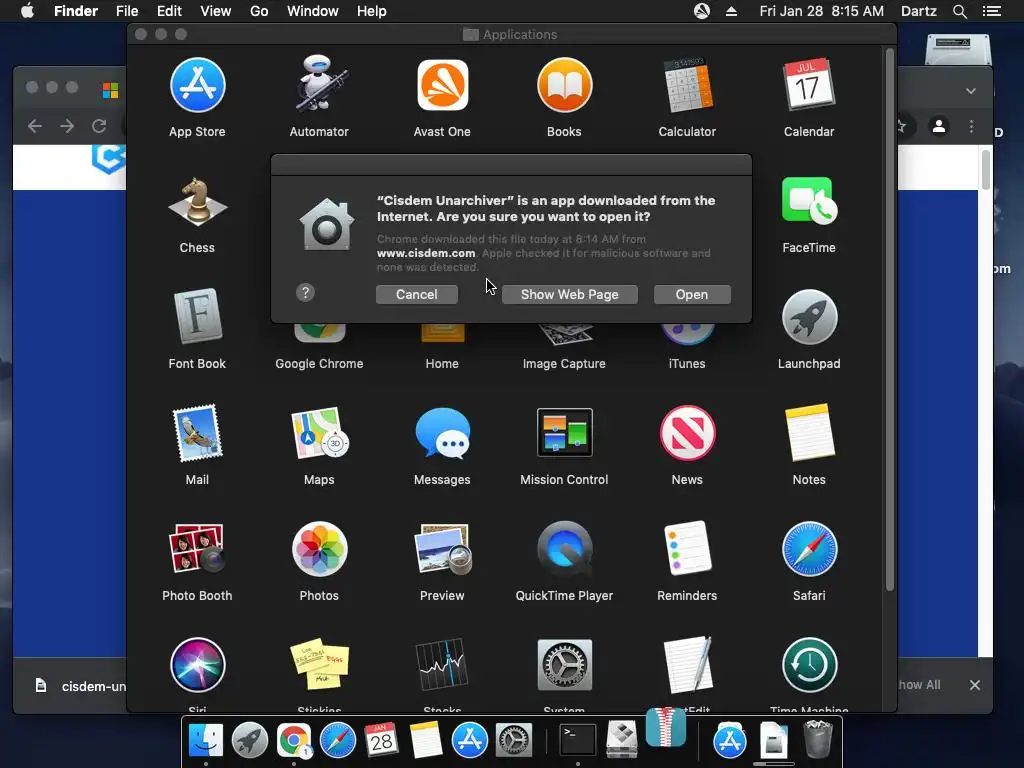Click the Show Web Page button
Image resolution: width=1024 pixels, height=768 pixels.
pyautogui.click(x=569, y=295)
